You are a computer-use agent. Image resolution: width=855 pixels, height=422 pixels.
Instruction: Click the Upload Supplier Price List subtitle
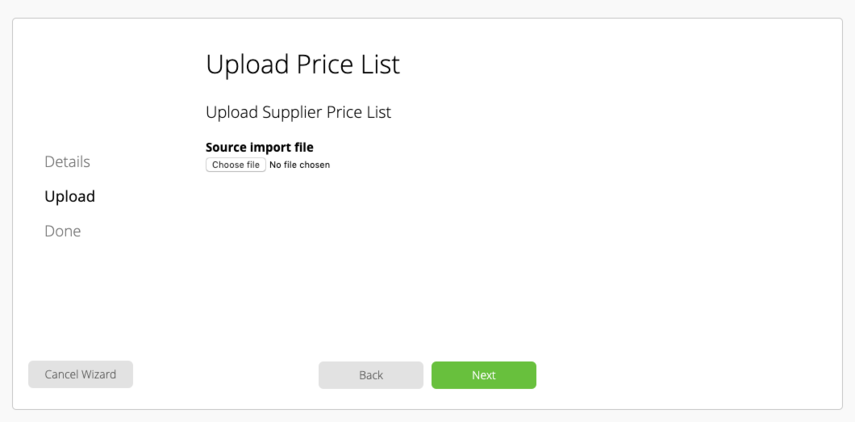(298, 112)
